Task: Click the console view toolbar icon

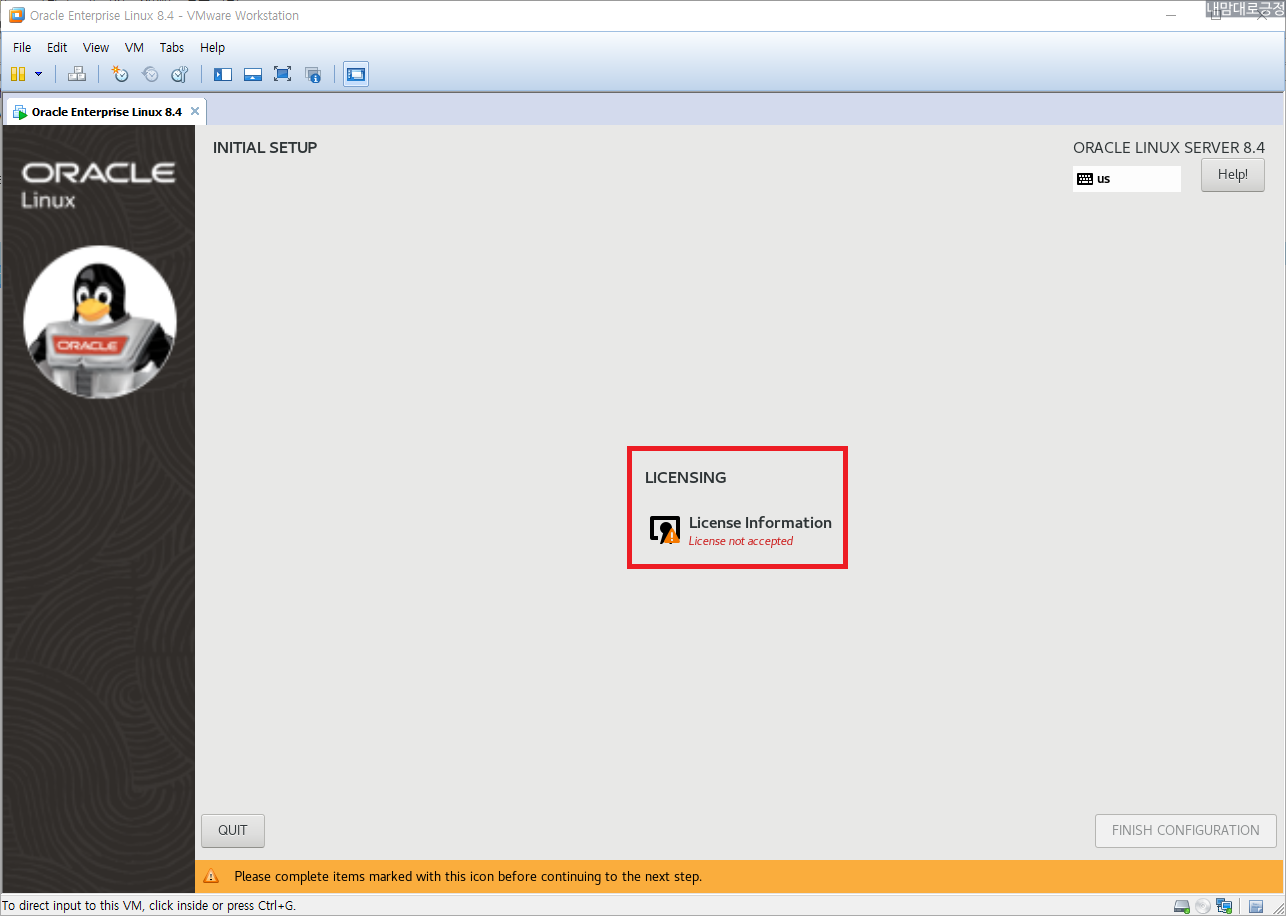Action: (x=356, y=74)
